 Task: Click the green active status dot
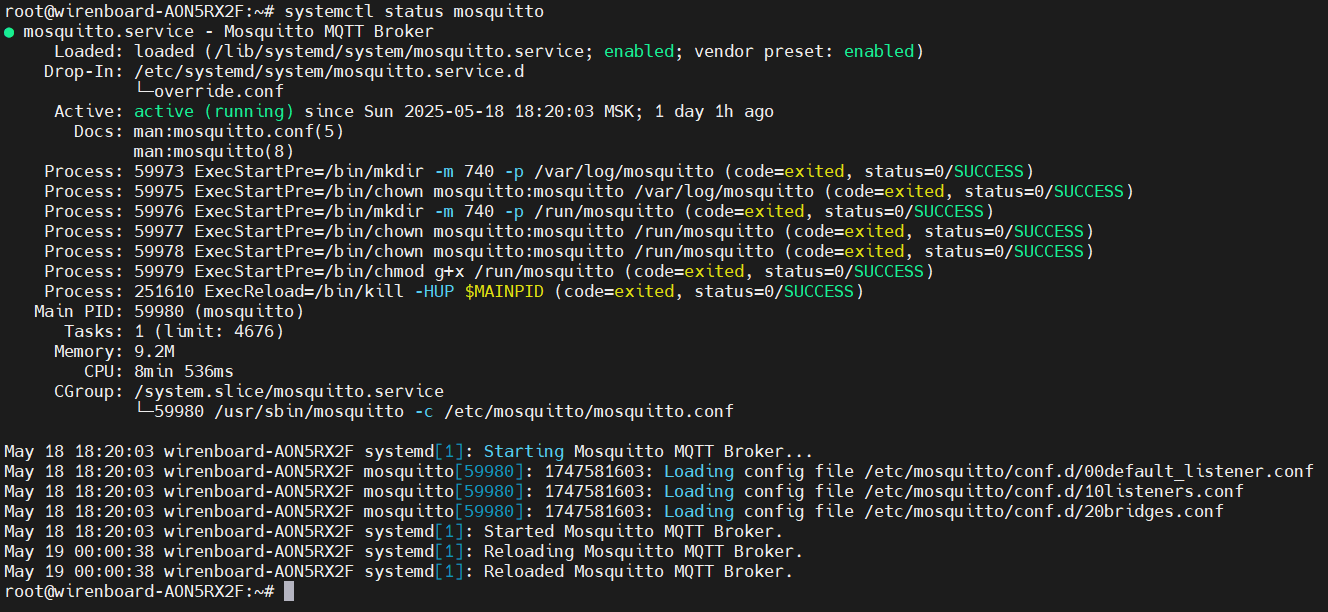pyautogui.click(x=9, y=32)
